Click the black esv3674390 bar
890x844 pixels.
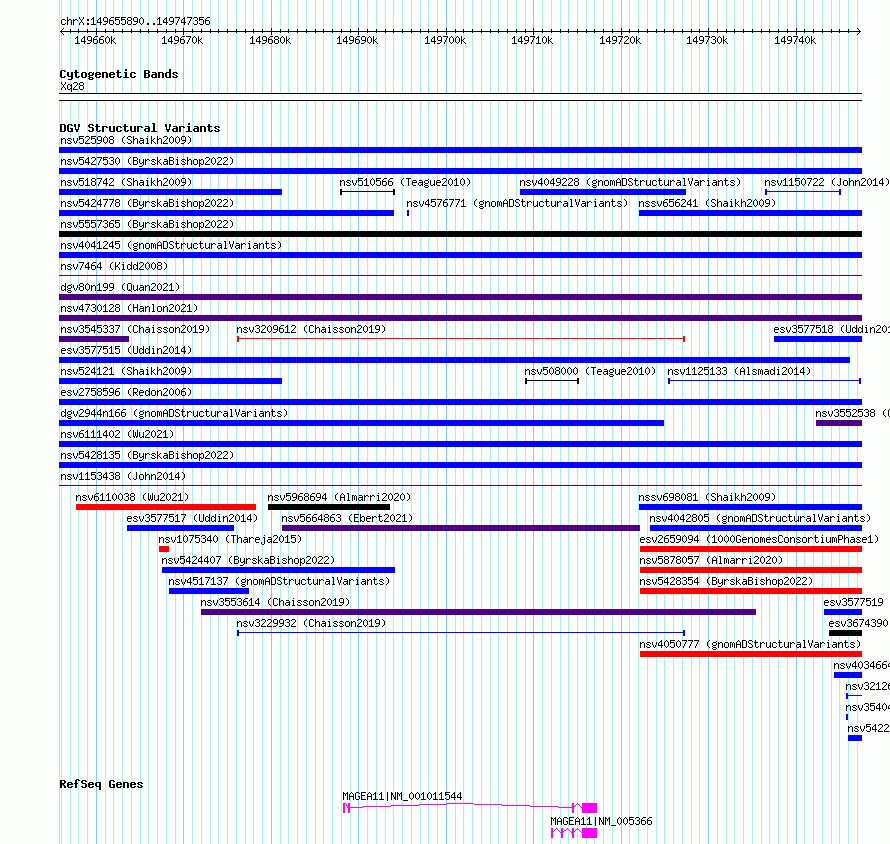click(845, 633)
